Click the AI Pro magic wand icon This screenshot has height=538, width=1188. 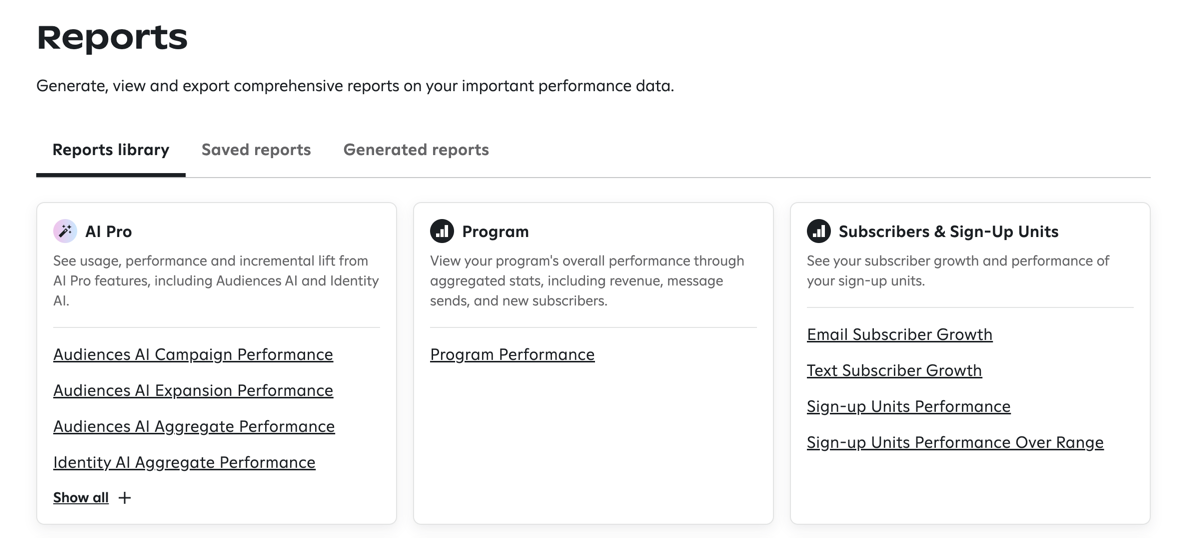(65, 231)
